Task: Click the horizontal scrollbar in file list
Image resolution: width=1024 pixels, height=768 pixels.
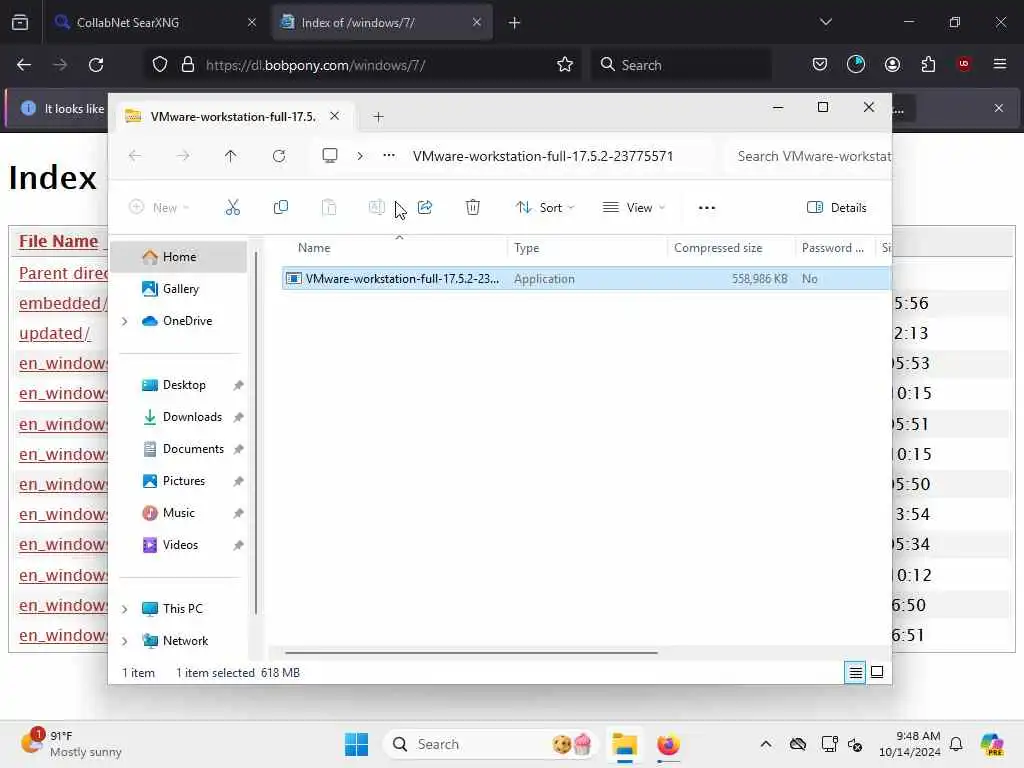Action: point(471,652)
